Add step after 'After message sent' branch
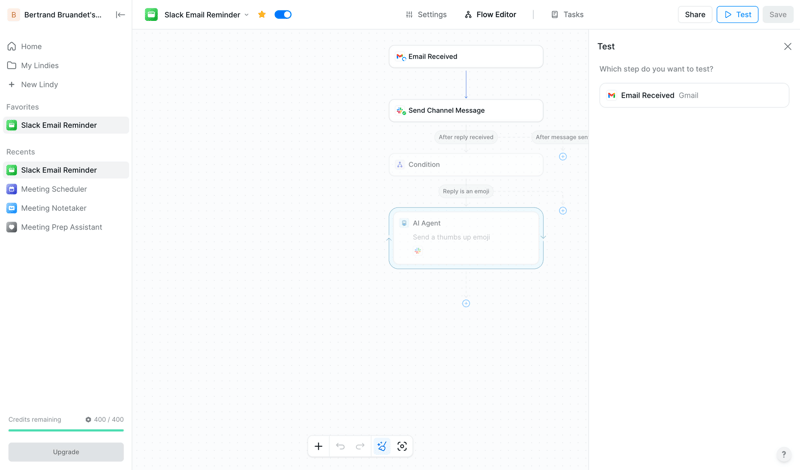 563,157
